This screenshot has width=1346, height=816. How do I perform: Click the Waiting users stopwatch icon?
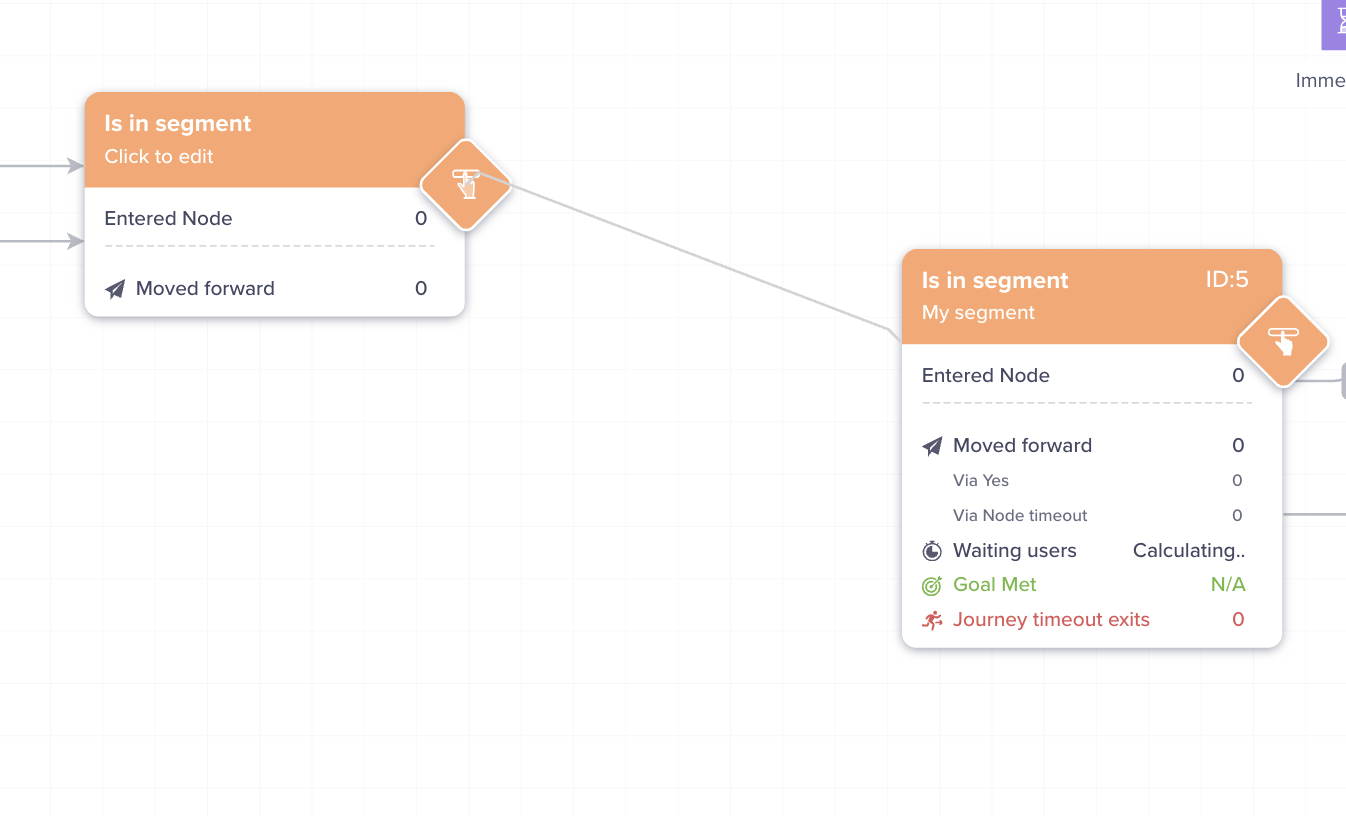(932, 551)
